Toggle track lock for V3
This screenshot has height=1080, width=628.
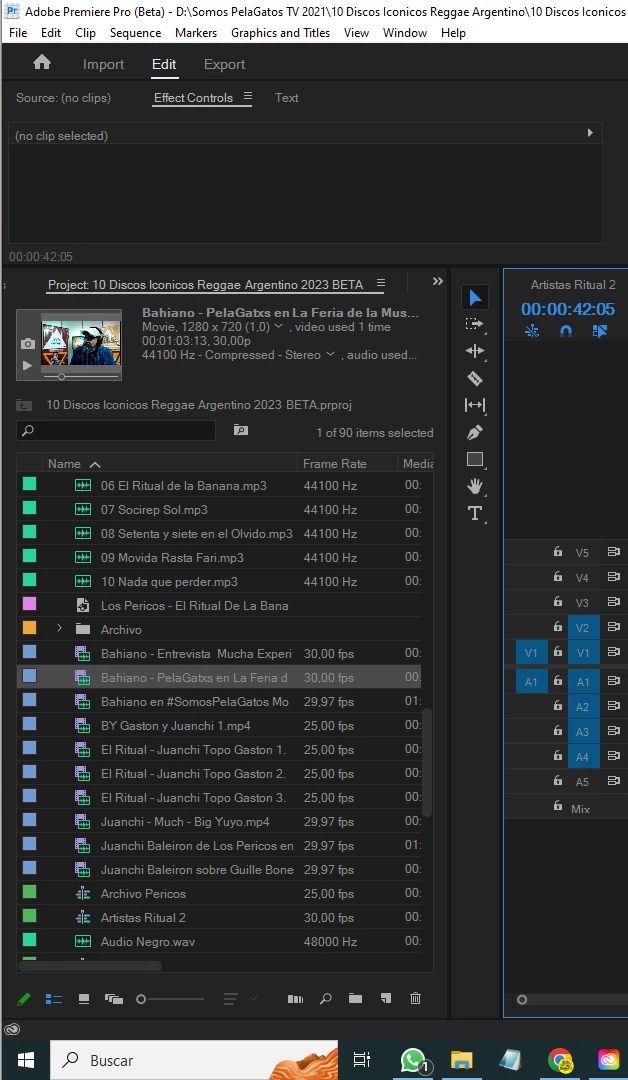(x=558, y=602)
